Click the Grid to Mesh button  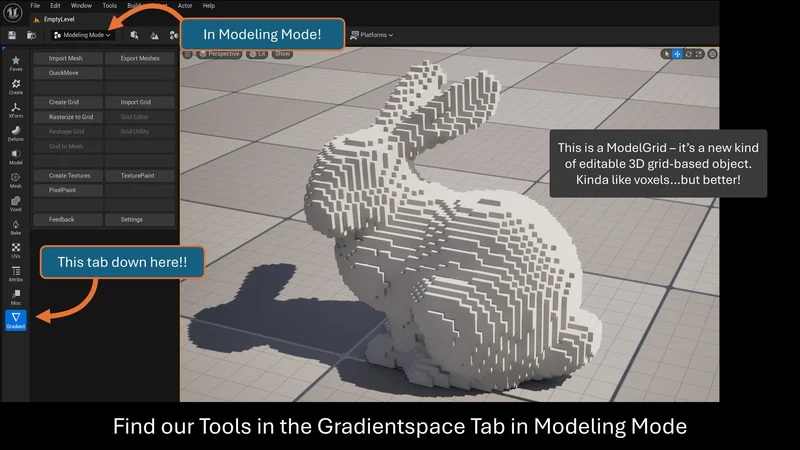click(68, 146)
